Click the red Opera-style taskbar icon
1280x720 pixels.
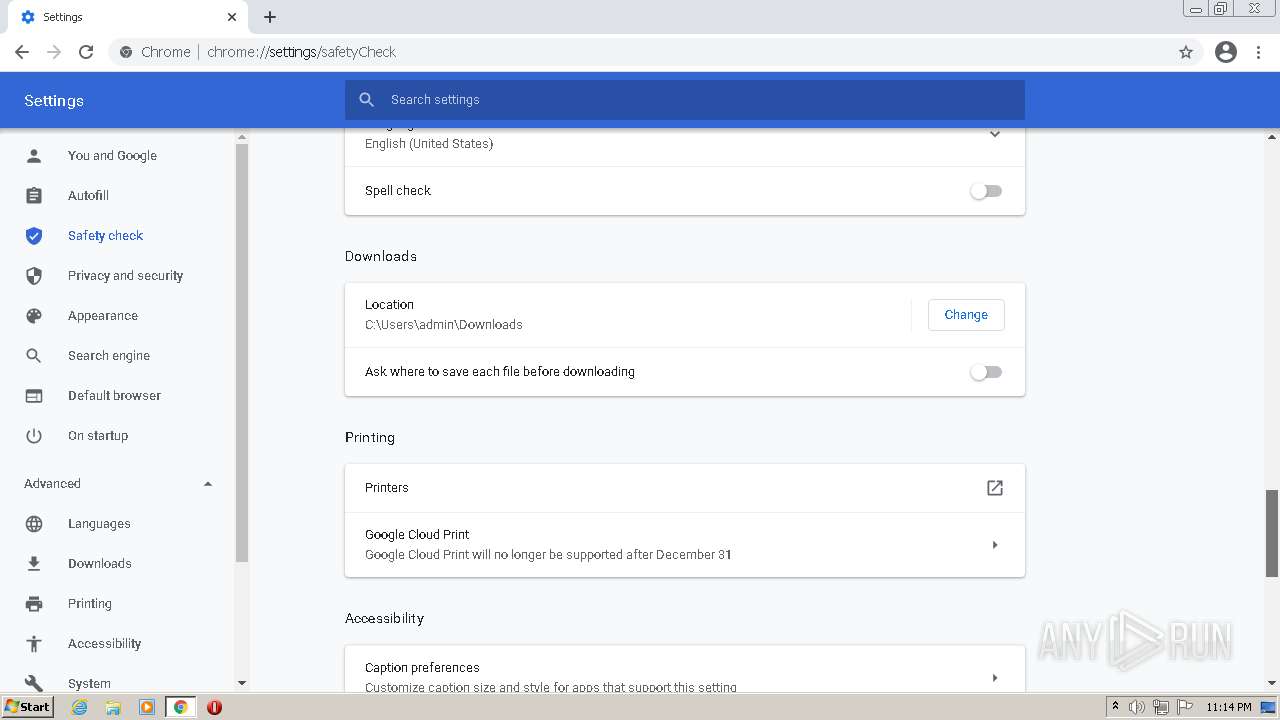[x=214, y=707]
